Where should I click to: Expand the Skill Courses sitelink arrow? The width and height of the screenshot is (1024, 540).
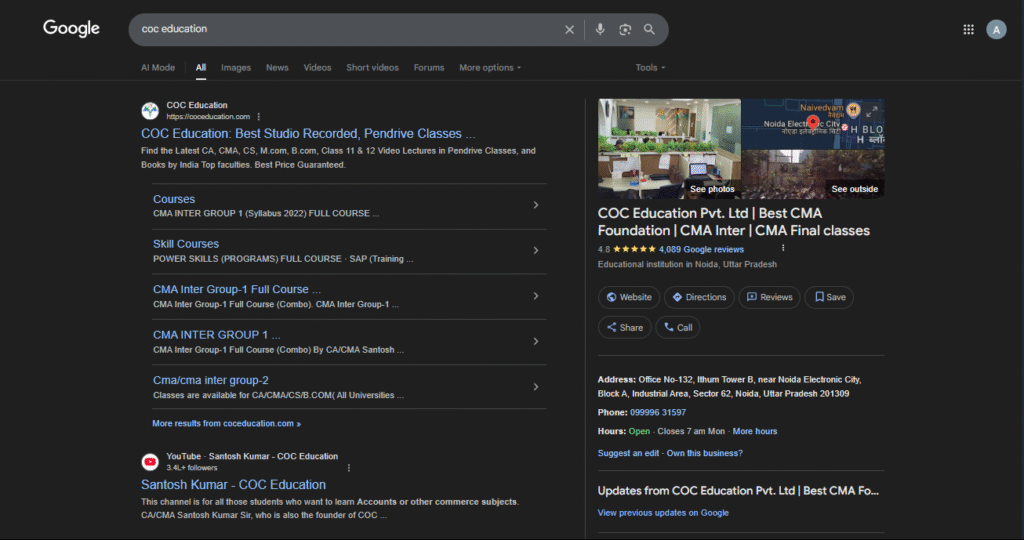pos(536,250)
